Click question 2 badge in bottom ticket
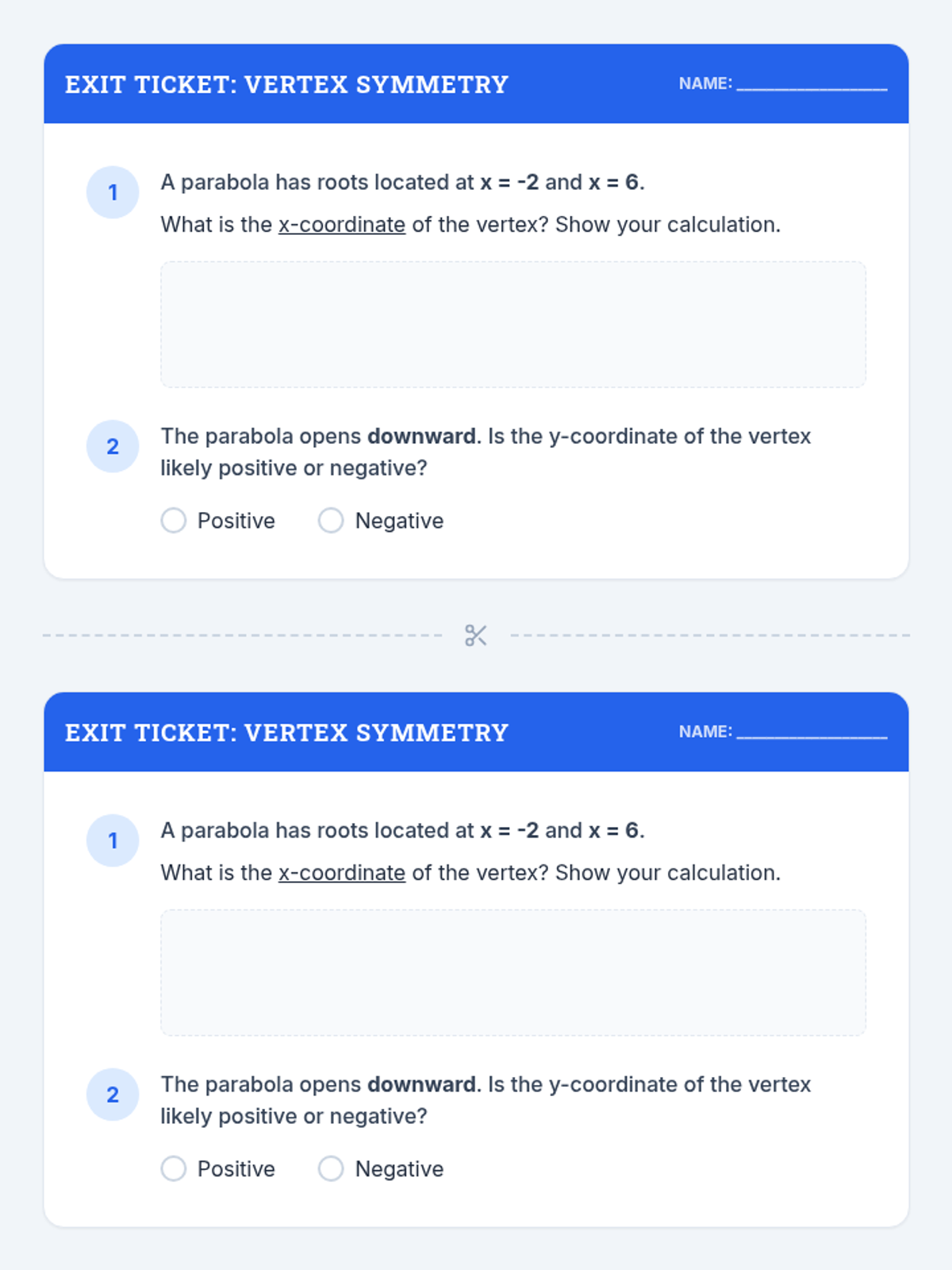952x1270 pixels. pos(113,1095)
